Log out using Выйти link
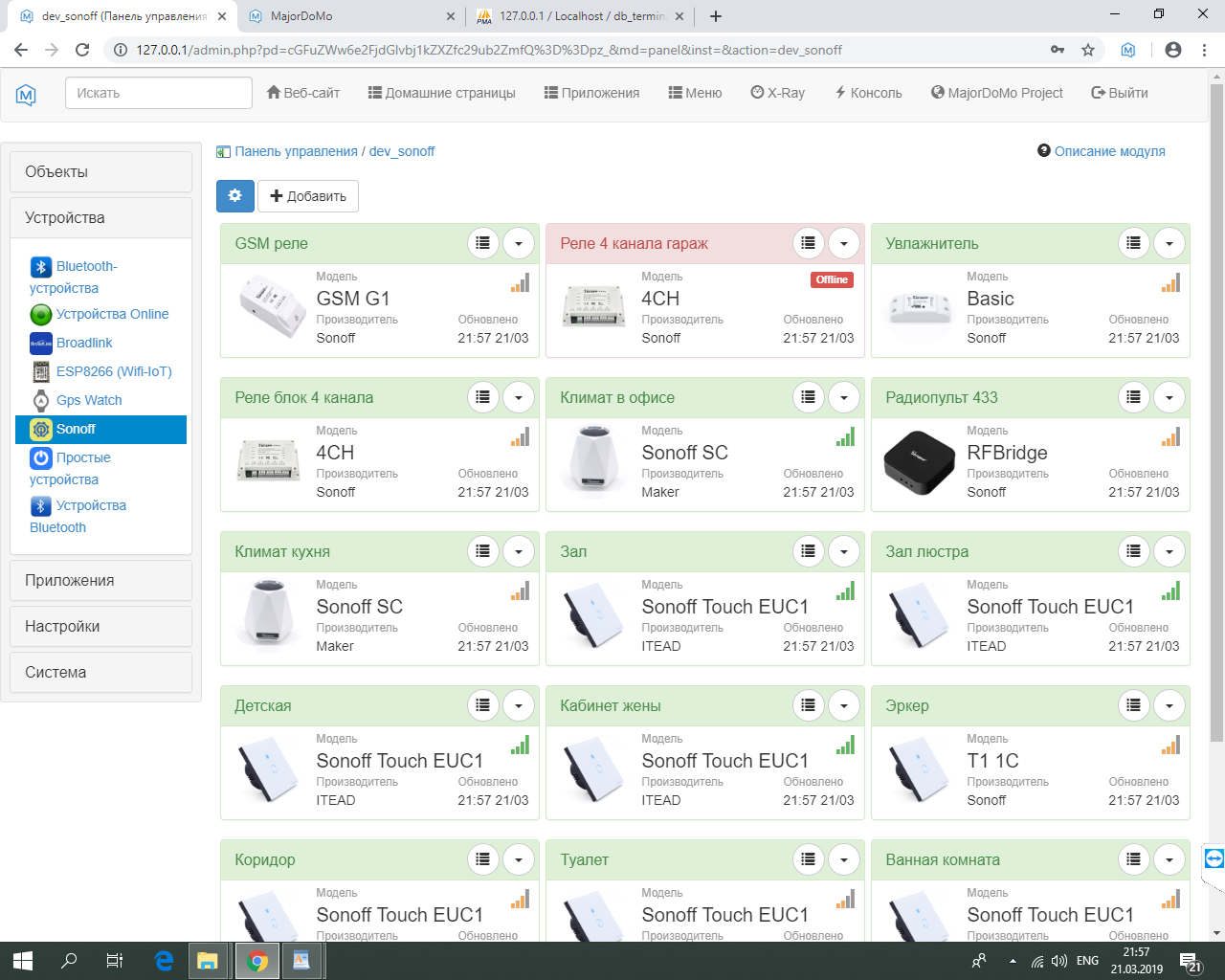 (1120, 93)
